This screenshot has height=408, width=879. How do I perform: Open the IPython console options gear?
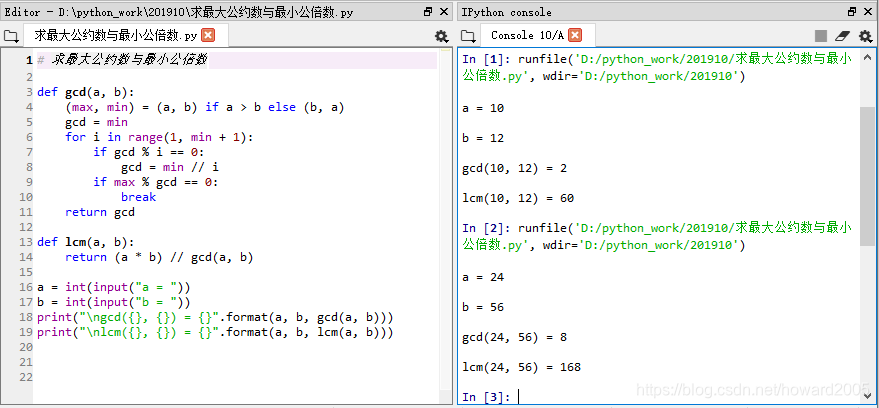866,36
